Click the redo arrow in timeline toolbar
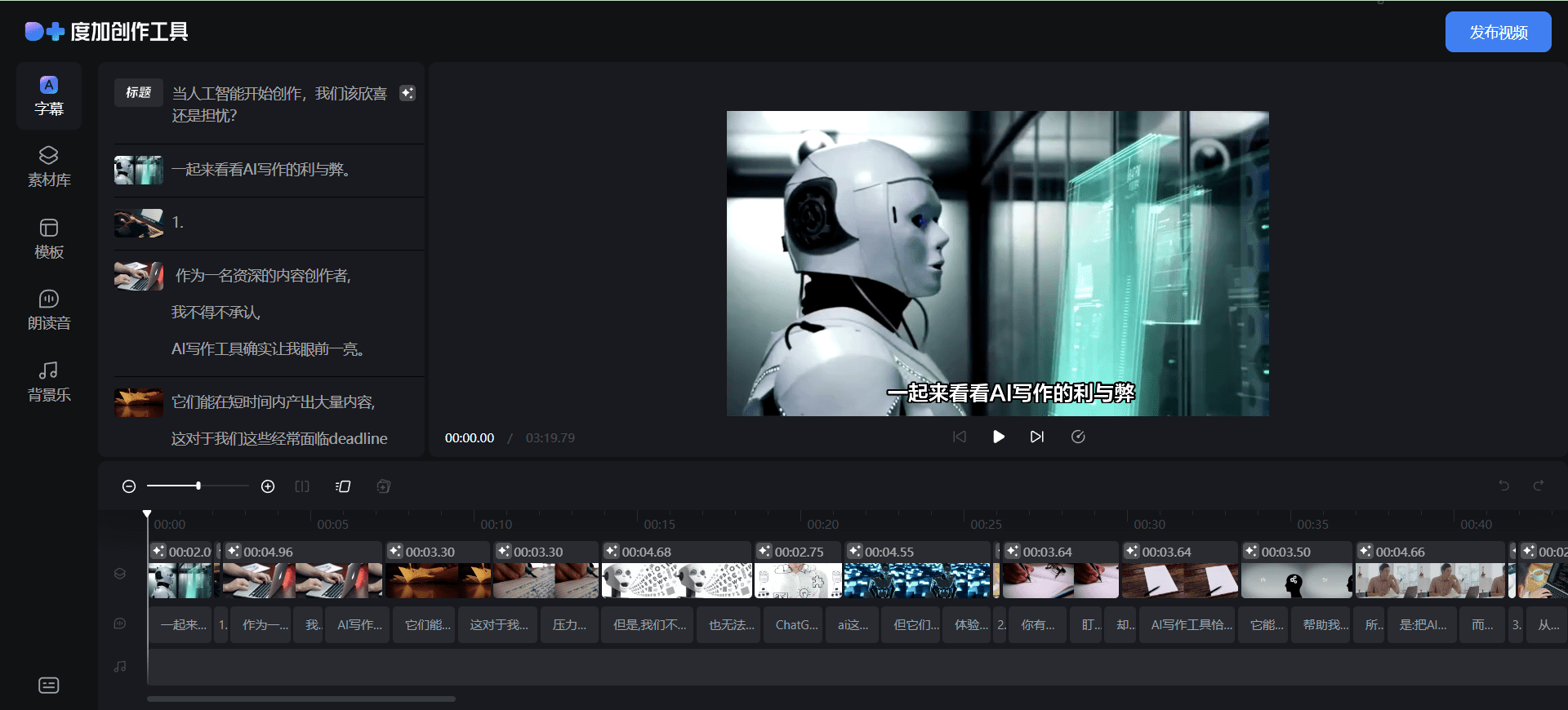Screen dimensions: 1568x710 1539,486
